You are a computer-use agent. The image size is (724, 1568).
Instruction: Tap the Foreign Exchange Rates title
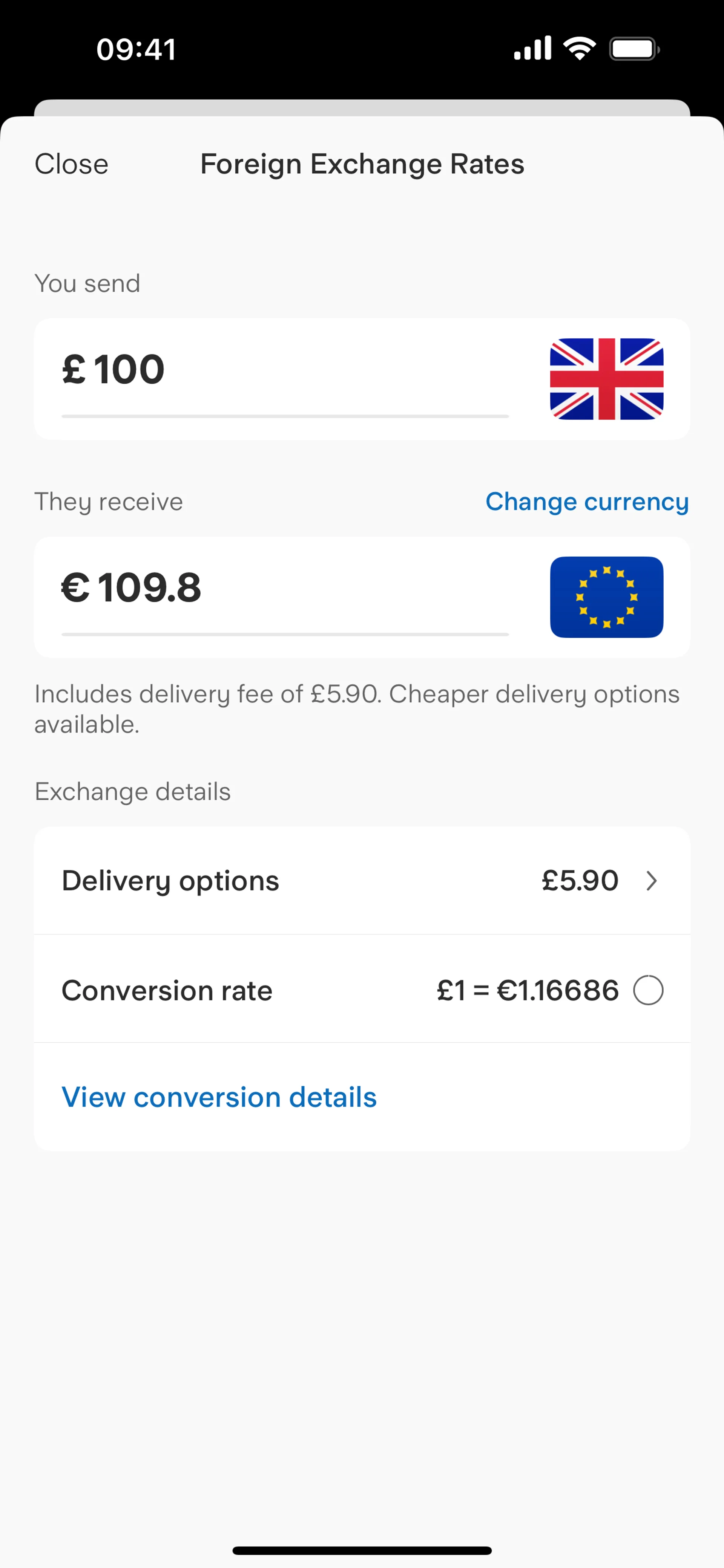(362, 164)
